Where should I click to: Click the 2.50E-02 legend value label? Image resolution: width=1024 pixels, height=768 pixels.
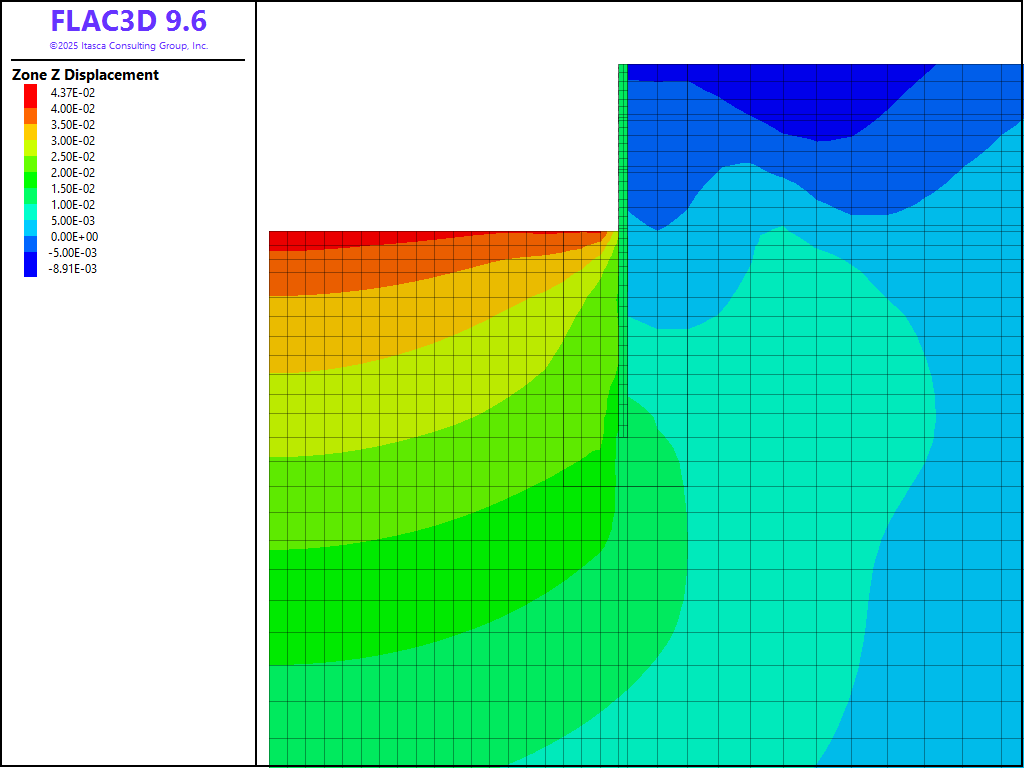73,156
